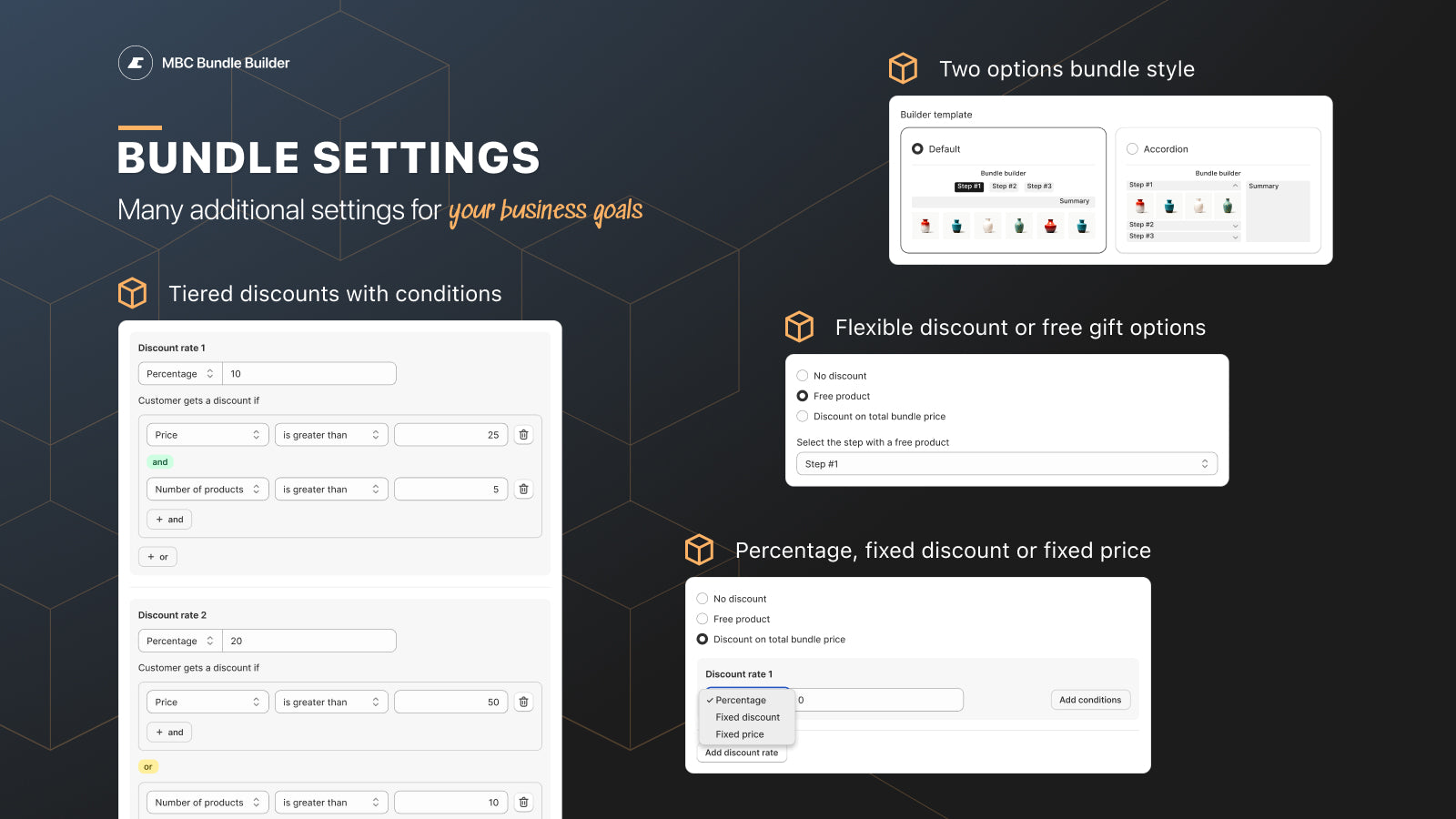1456x819 pixels.
Task: Click the cube icon beside 'Tiered discounts with conditions'
Action: click(132, 293)
